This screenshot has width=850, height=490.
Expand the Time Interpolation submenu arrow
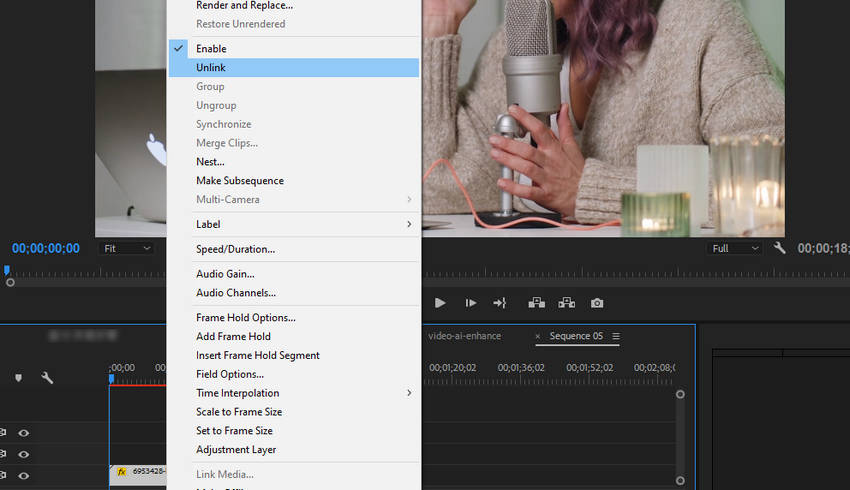coord(409,392)
